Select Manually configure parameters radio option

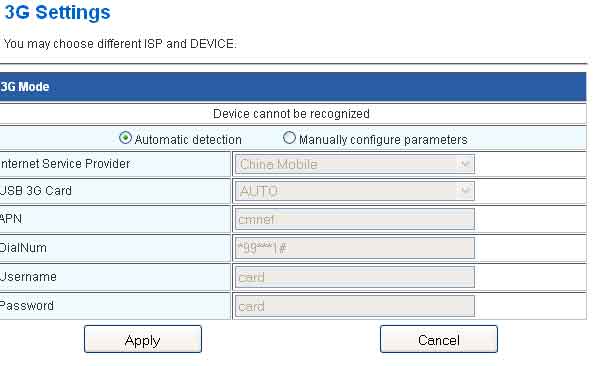pyautogui.click(x=289, y=138)
